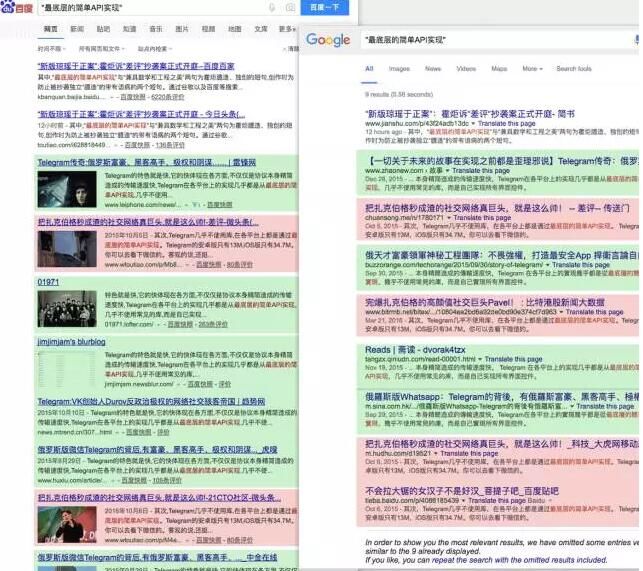The image size is (643, 571).
Task: Open Baidu result Telegram传奇 ending 雷锋网
Action: click(147, 162)
